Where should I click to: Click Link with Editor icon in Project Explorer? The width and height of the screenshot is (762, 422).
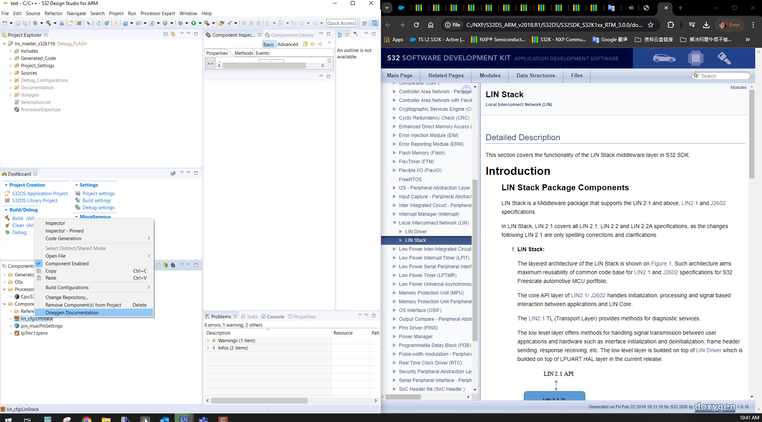(x=173, y=34)
